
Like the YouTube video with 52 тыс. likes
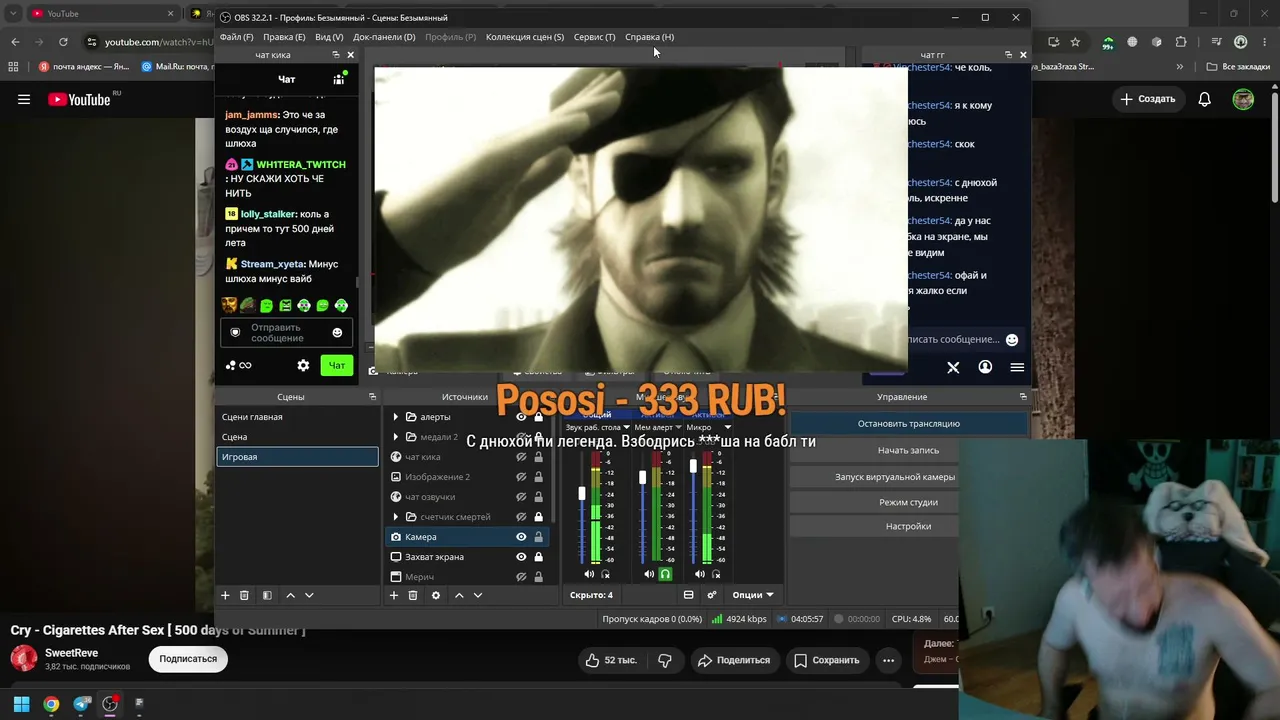[611, 660]
